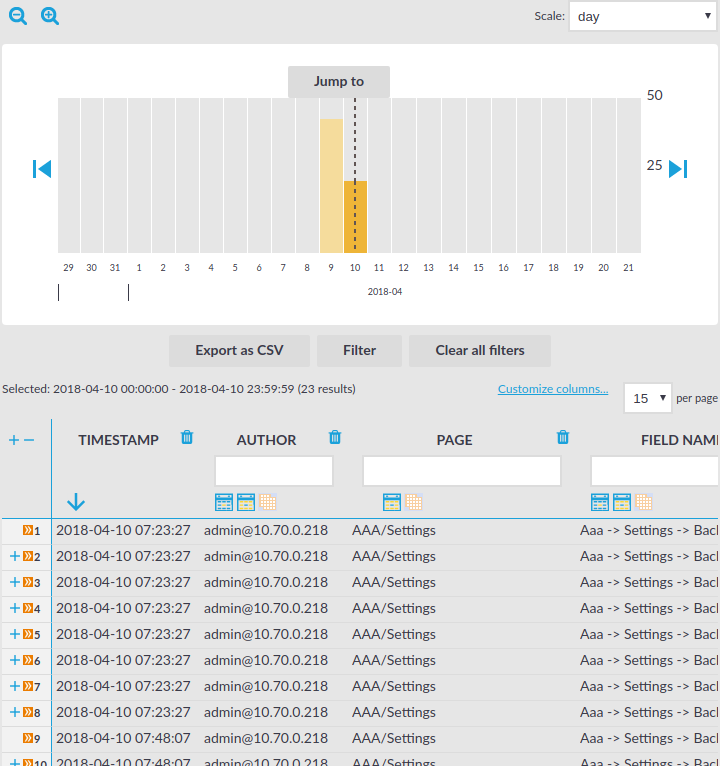Expand row 7 details
This screenshot has width=720, height=766.
15,686
